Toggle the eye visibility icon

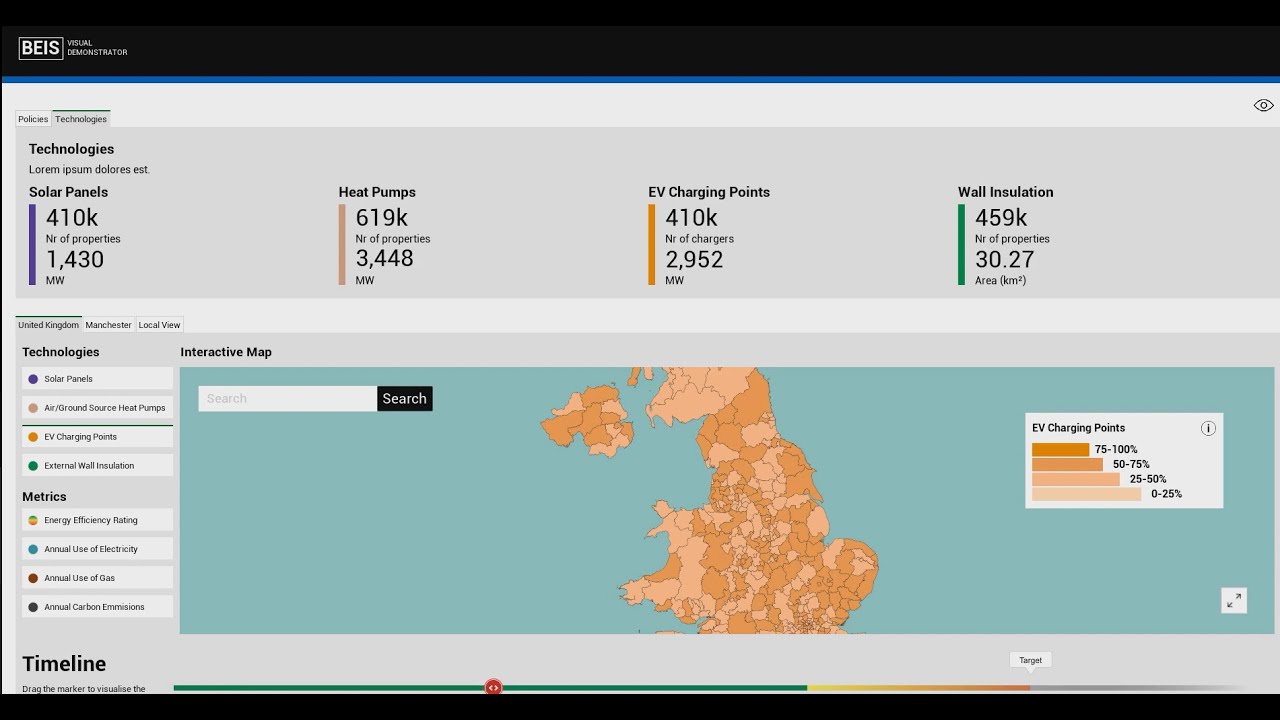1263,105
